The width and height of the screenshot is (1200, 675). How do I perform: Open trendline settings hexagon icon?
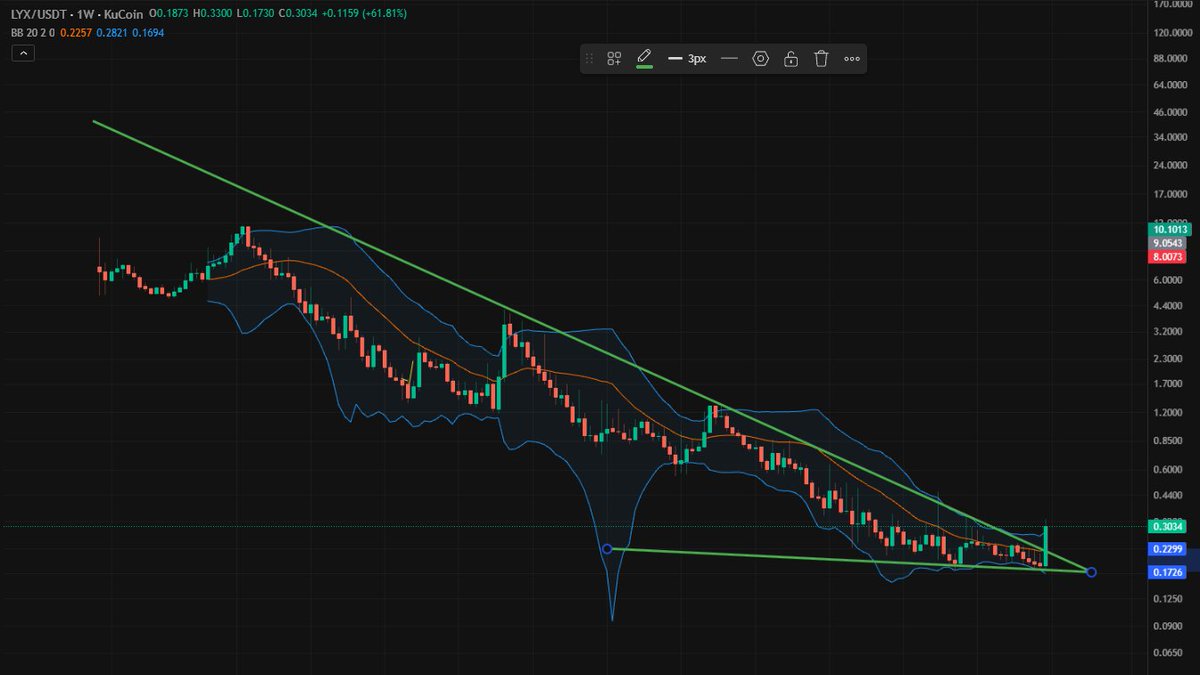click(x=761, y=59)
